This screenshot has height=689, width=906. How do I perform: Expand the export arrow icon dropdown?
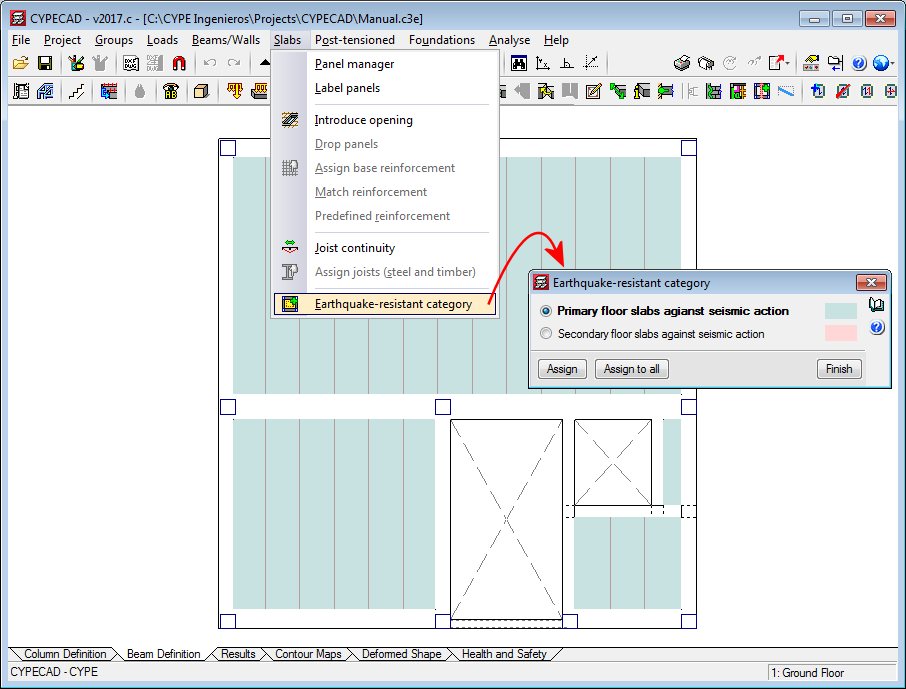pos(789,63)
